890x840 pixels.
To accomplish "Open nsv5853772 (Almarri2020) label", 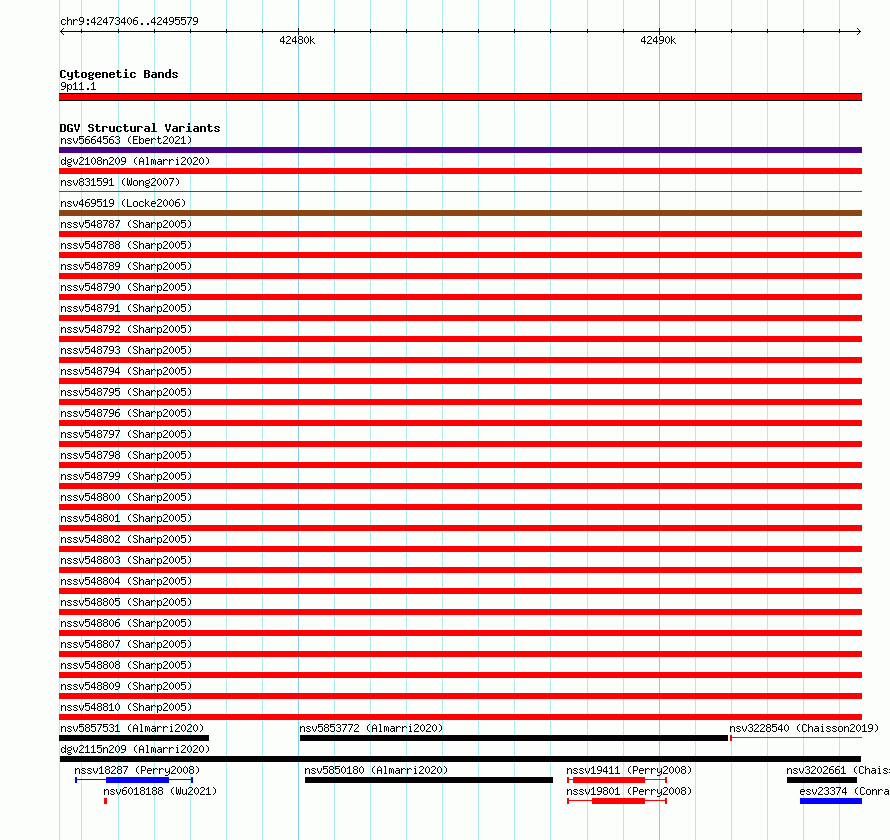I will pos(371,728).
